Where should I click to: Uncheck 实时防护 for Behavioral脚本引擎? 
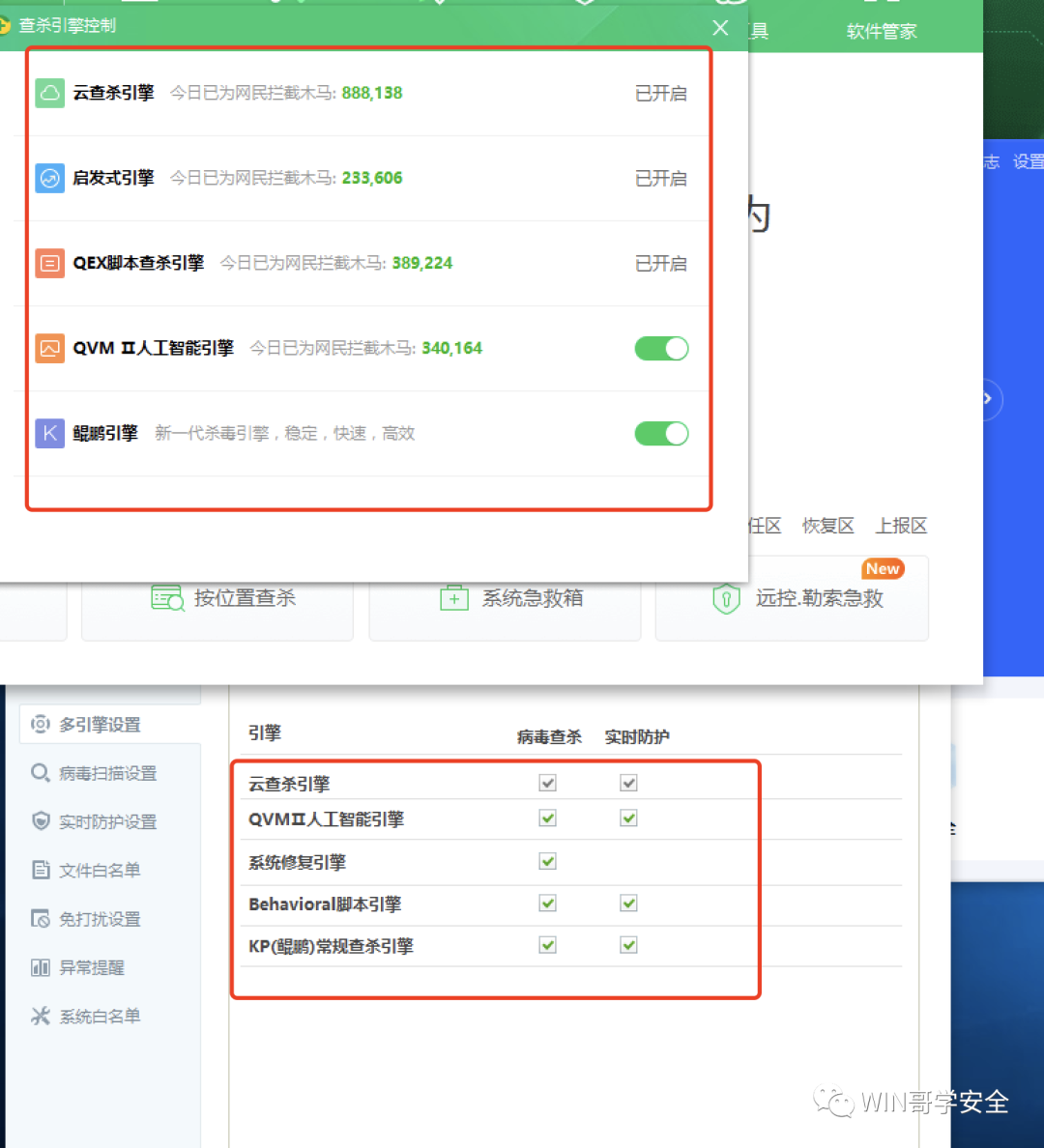click(628, 903)
